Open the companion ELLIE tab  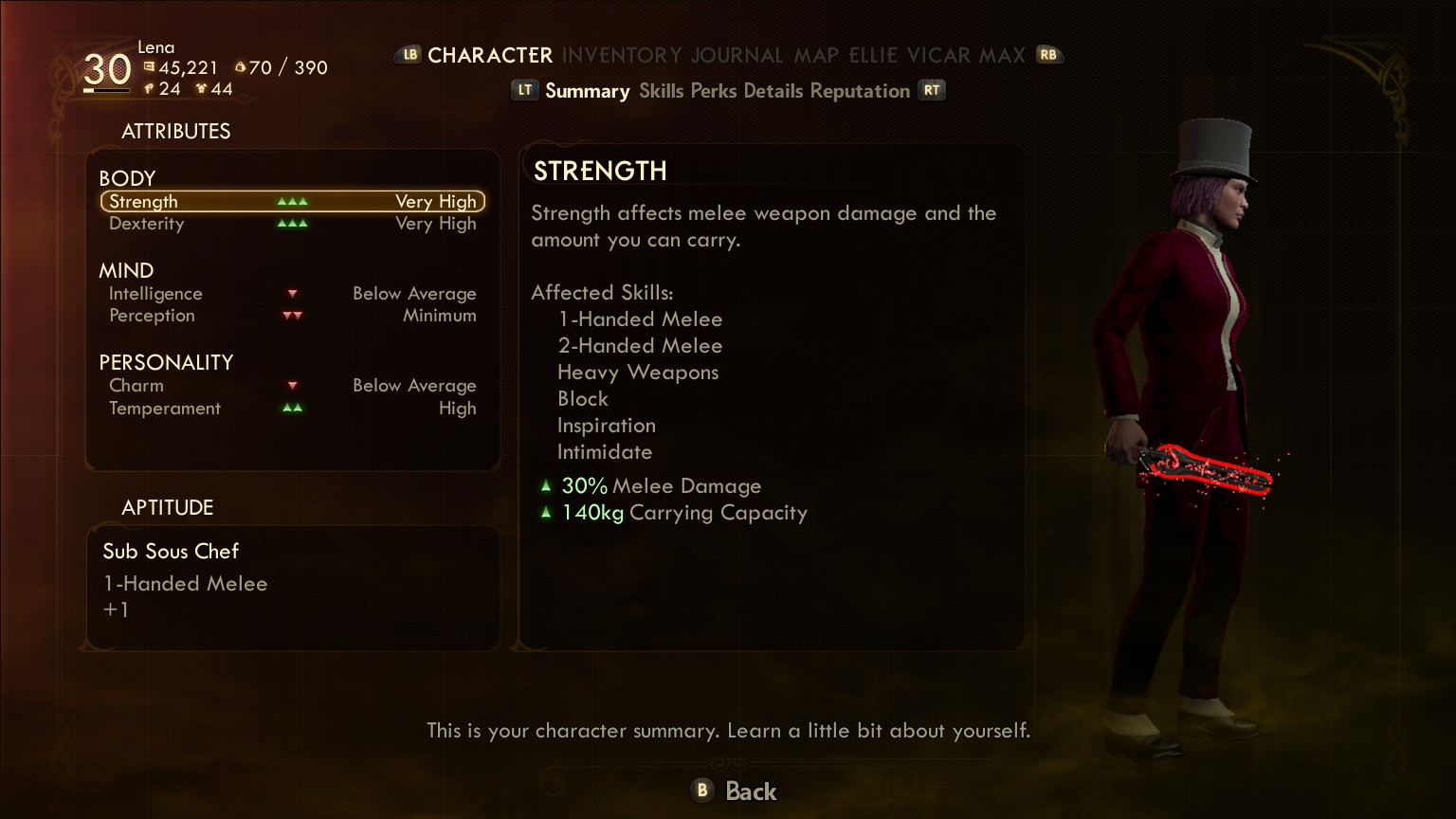[873, 55]
